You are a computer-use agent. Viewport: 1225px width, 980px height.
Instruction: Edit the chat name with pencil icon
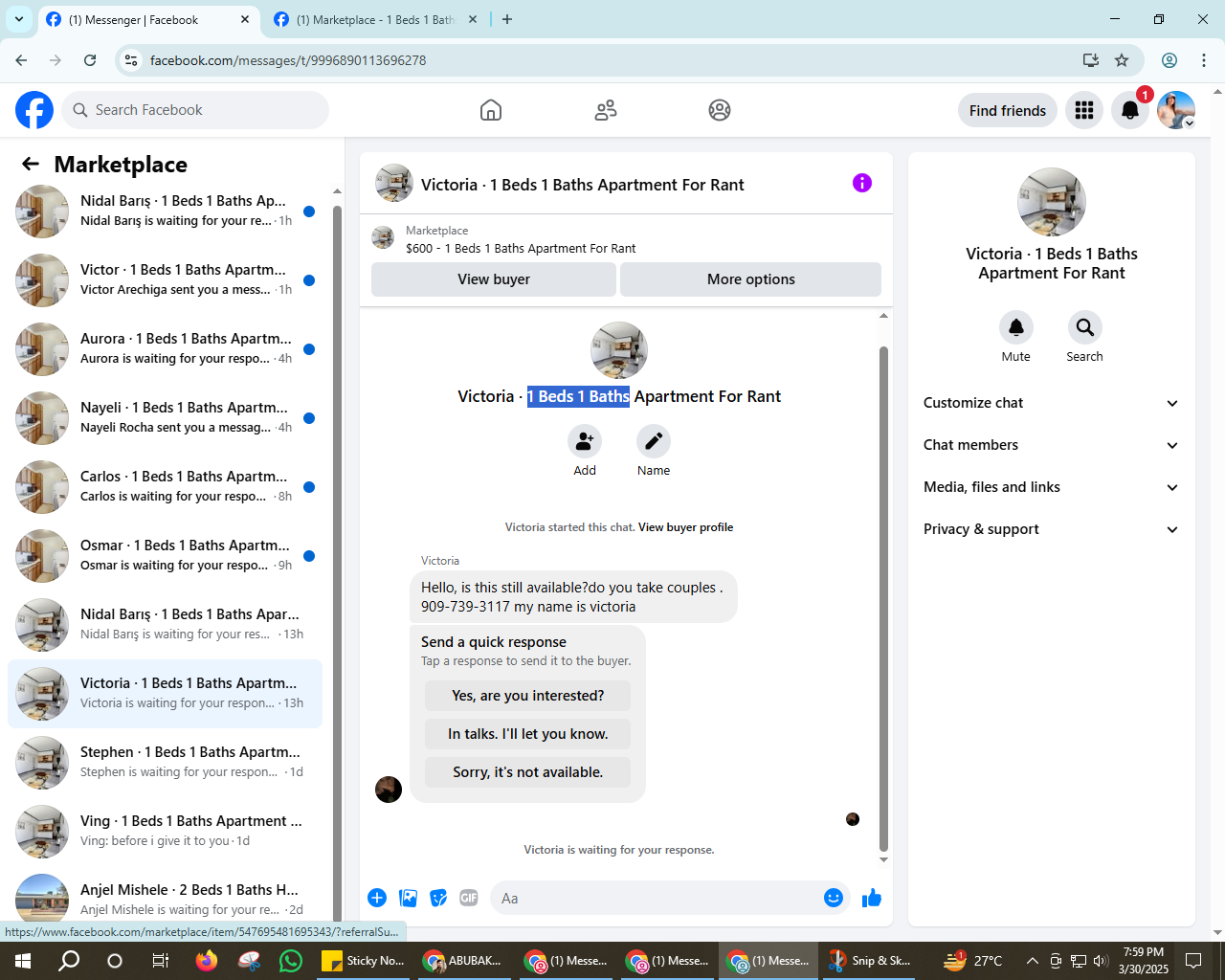tap(654, 441)
